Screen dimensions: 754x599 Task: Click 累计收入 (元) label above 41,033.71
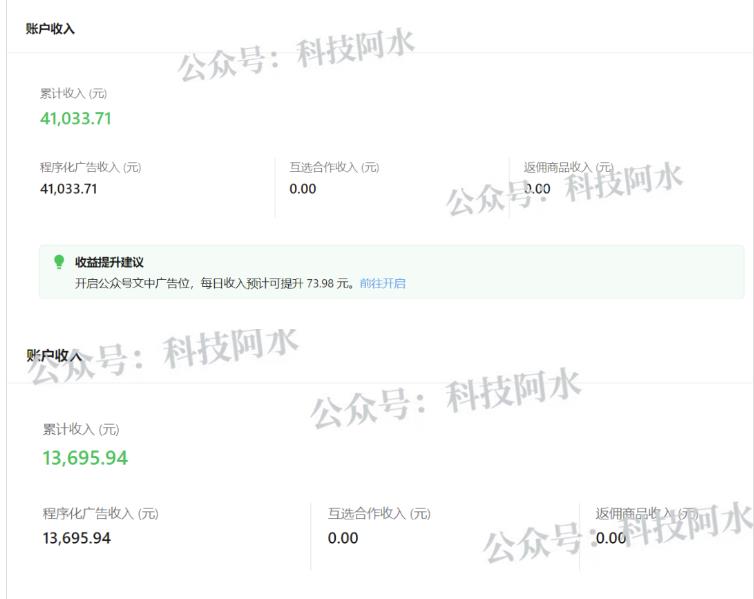click(x=73, y=94)
